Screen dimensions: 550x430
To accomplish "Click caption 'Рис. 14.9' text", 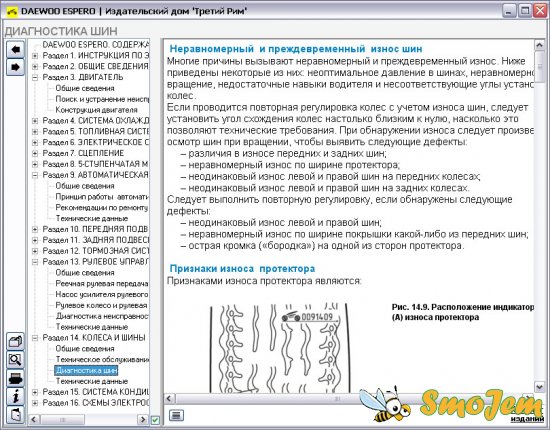I will coord(462,312).
